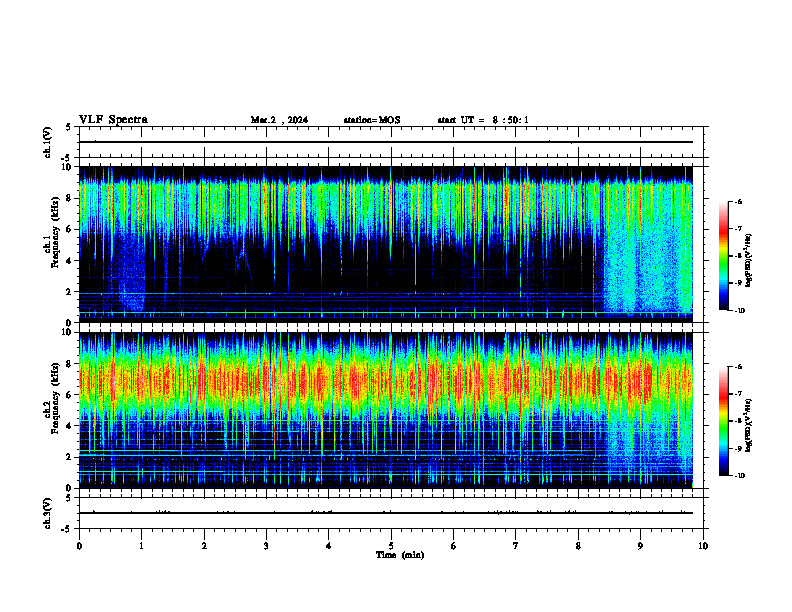Click the "4" kHz tick on ch.1 frequency axis
The width and height of the screenshot is (792, 612).
pyautogui.click(x=71, y=261)
